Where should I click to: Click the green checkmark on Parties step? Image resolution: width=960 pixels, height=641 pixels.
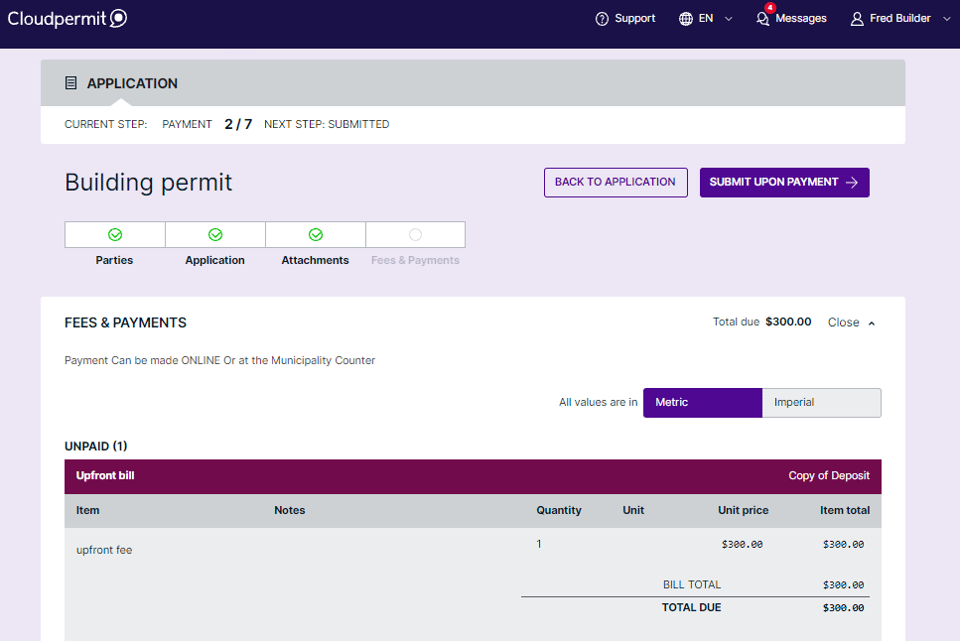click(114, 234)
